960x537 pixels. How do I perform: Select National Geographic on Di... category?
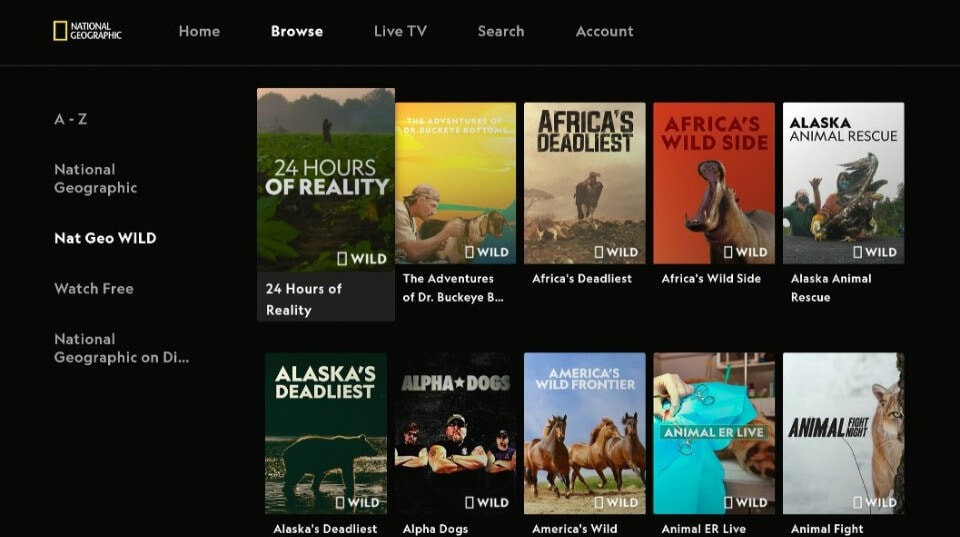(x=121, y=348)
